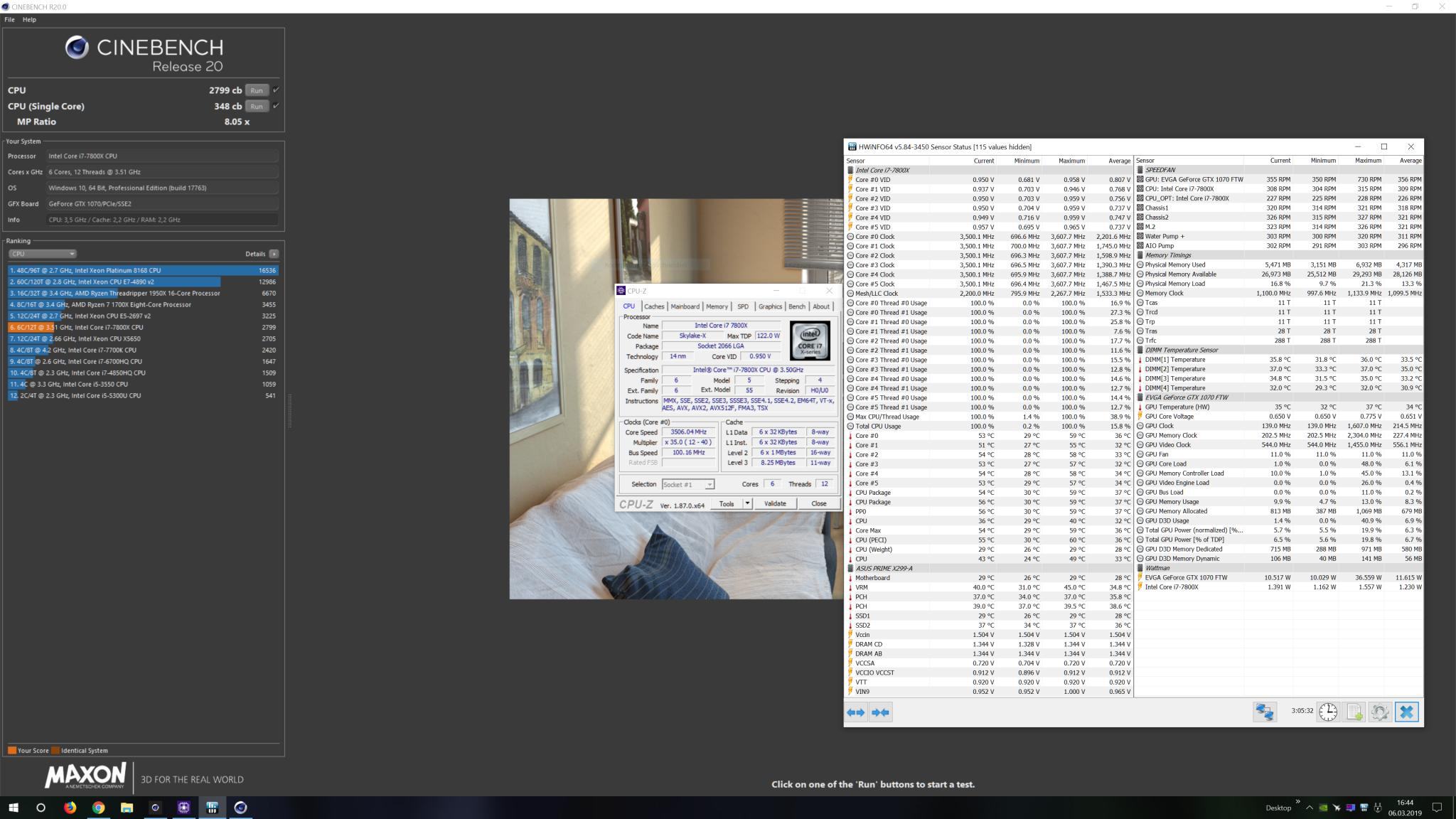
Task: Launch Google Chrome from the taskbar
Action: (98, 808)
